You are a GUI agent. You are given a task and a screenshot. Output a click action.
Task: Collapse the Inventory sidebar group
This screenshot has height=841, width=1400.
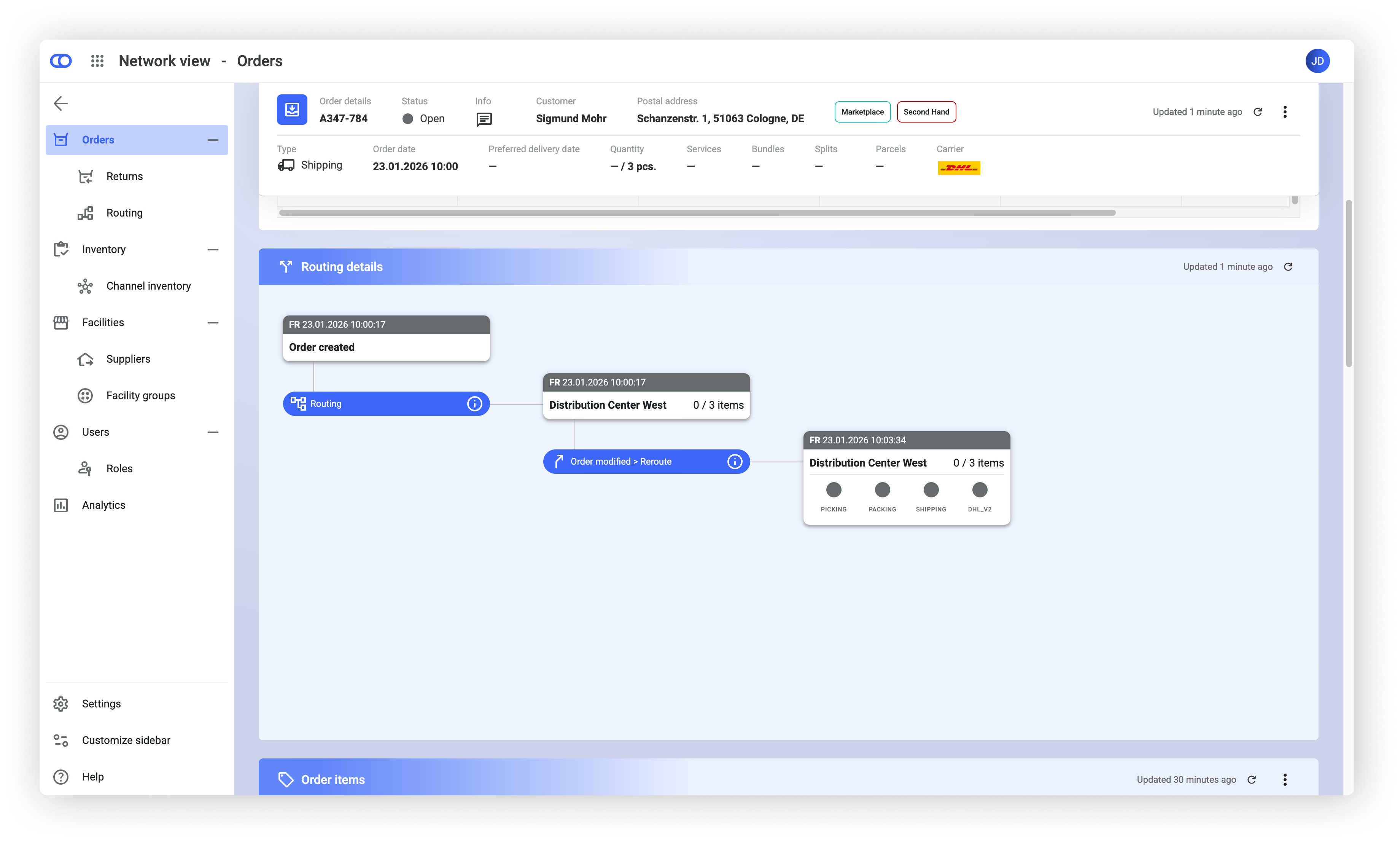(x=213, y=249)
